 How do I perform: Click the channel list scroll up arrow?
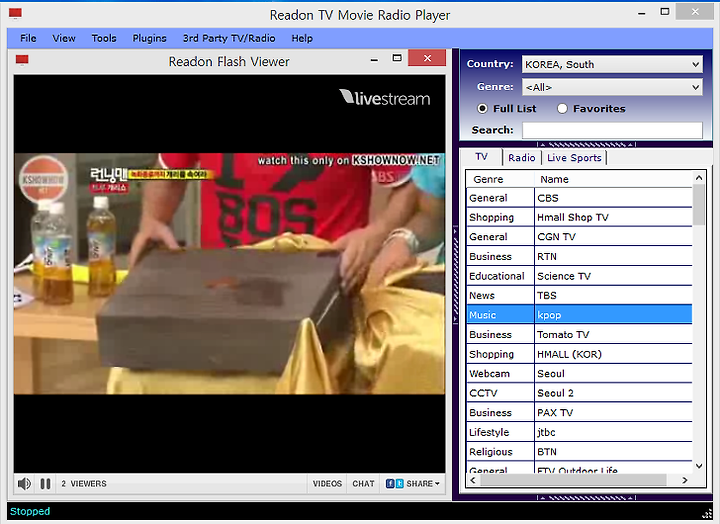click(699, 178)
